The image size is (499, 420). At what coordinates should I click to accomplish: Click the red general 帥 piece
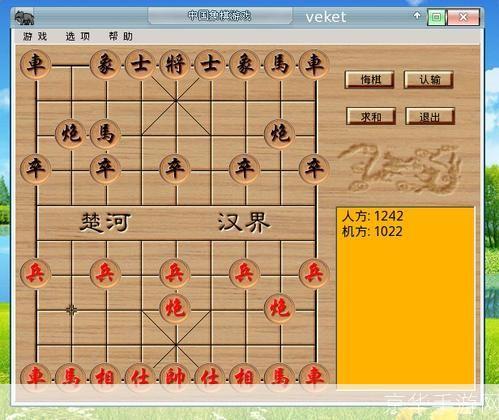pos(175,378)
